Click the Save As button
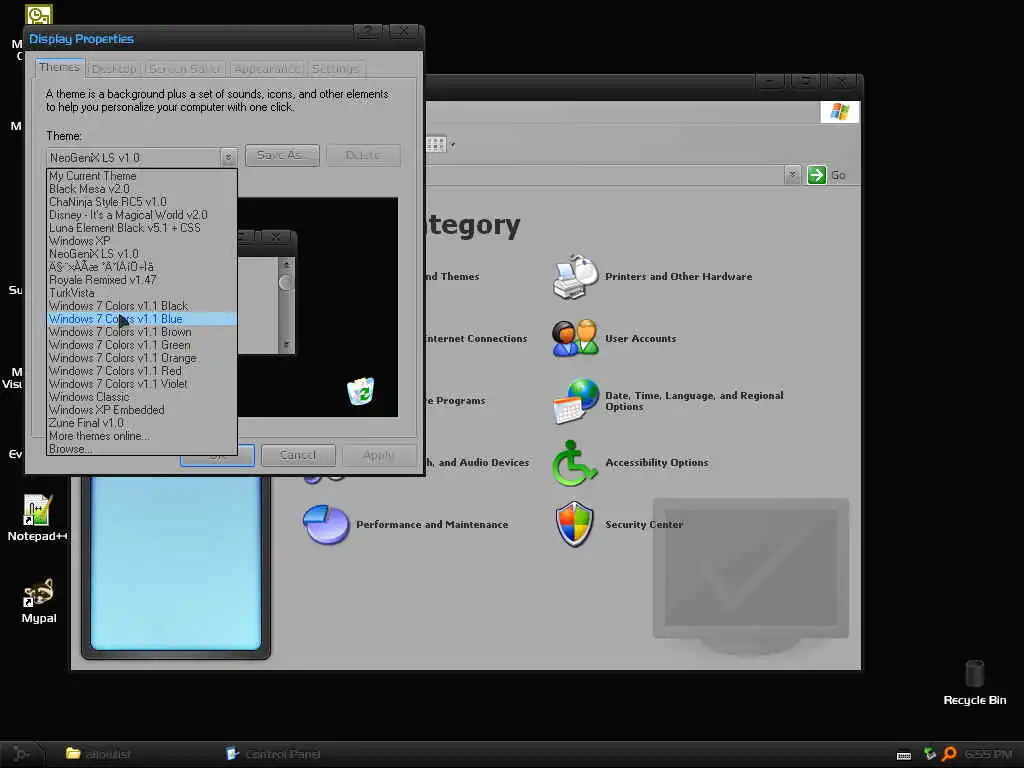The image size is (1024, 768). pos(282,155)
